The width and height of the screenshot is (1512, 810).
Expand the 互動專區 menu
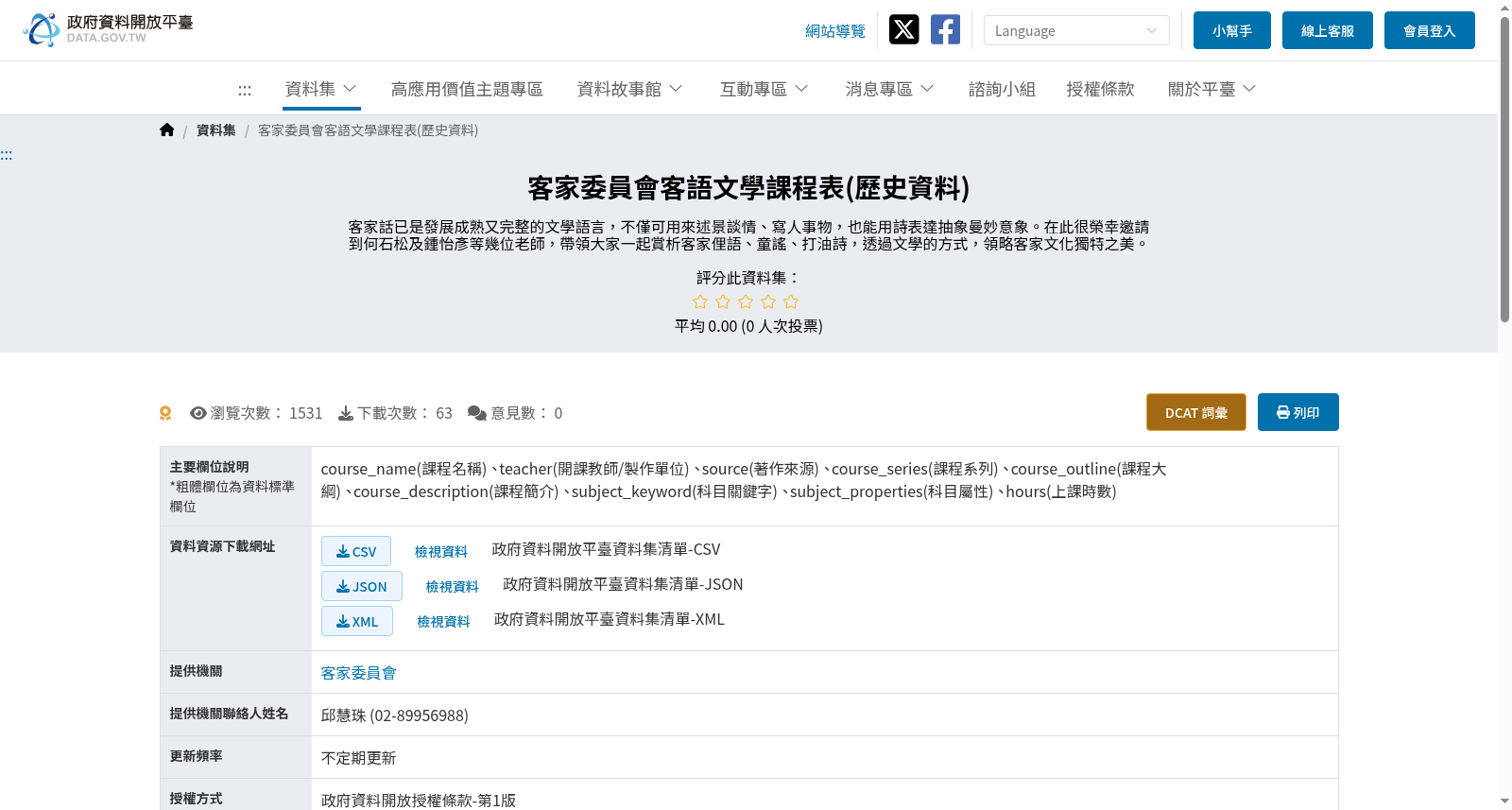(x=765, y=89)
